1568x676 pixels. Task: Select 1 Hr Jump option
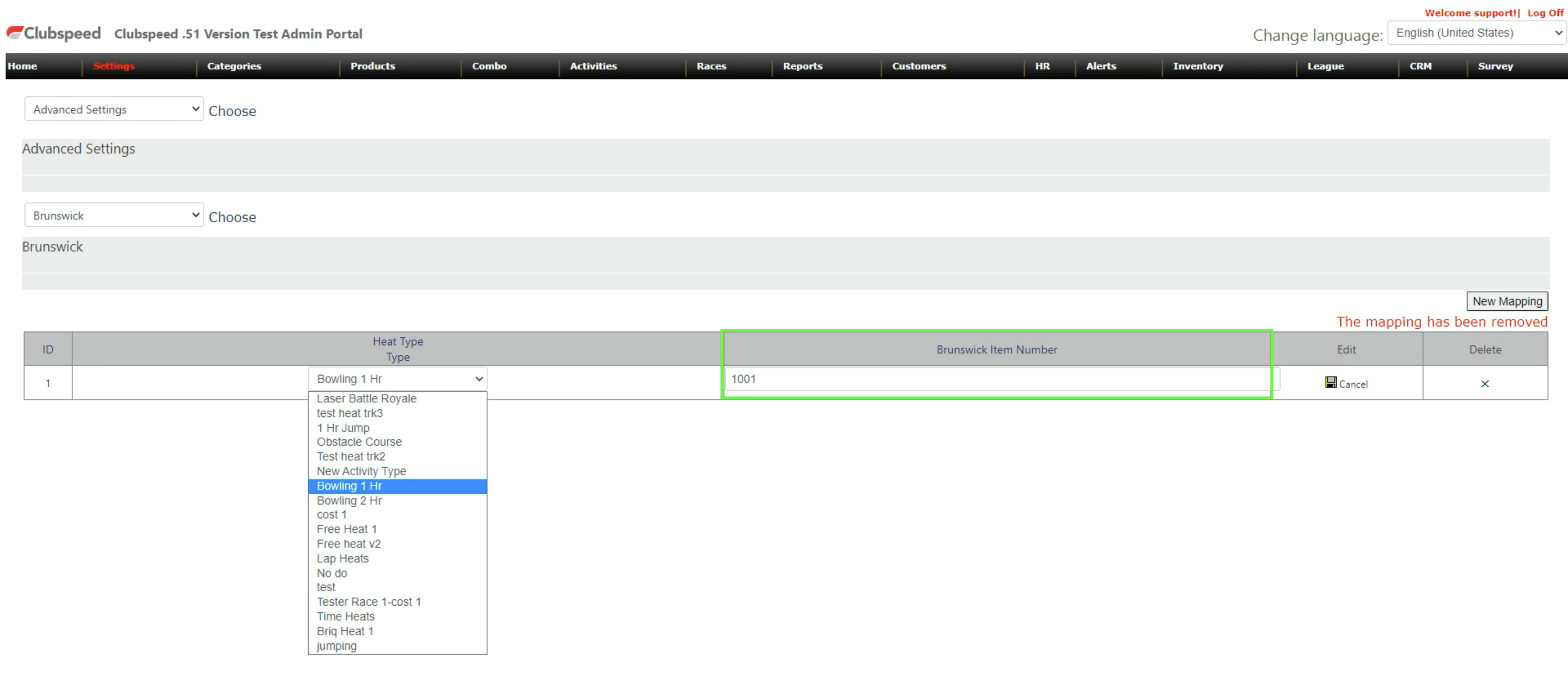pyautogui.click(x=397, y=428)
